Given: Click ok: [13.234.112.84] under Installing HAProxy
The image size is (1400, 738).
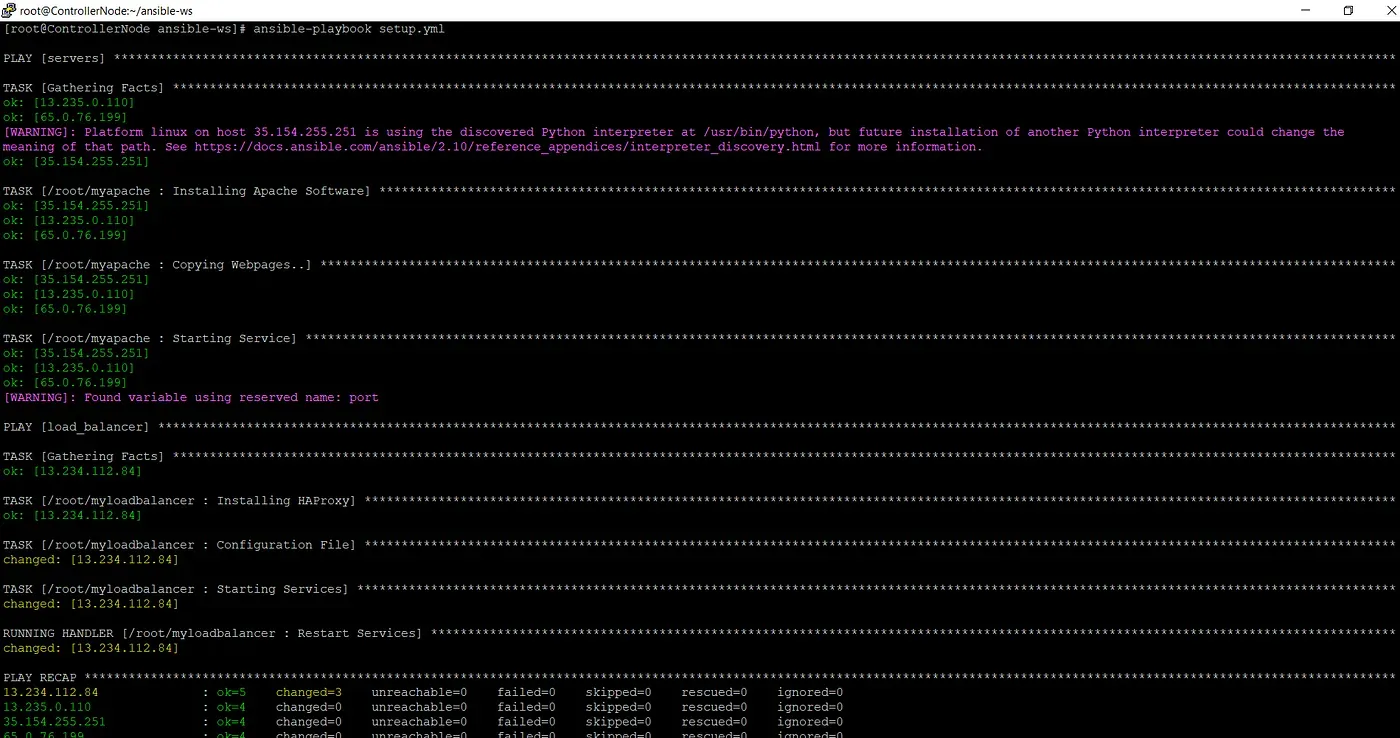Looking at the screenshot, I should click(x=72, y=516).
